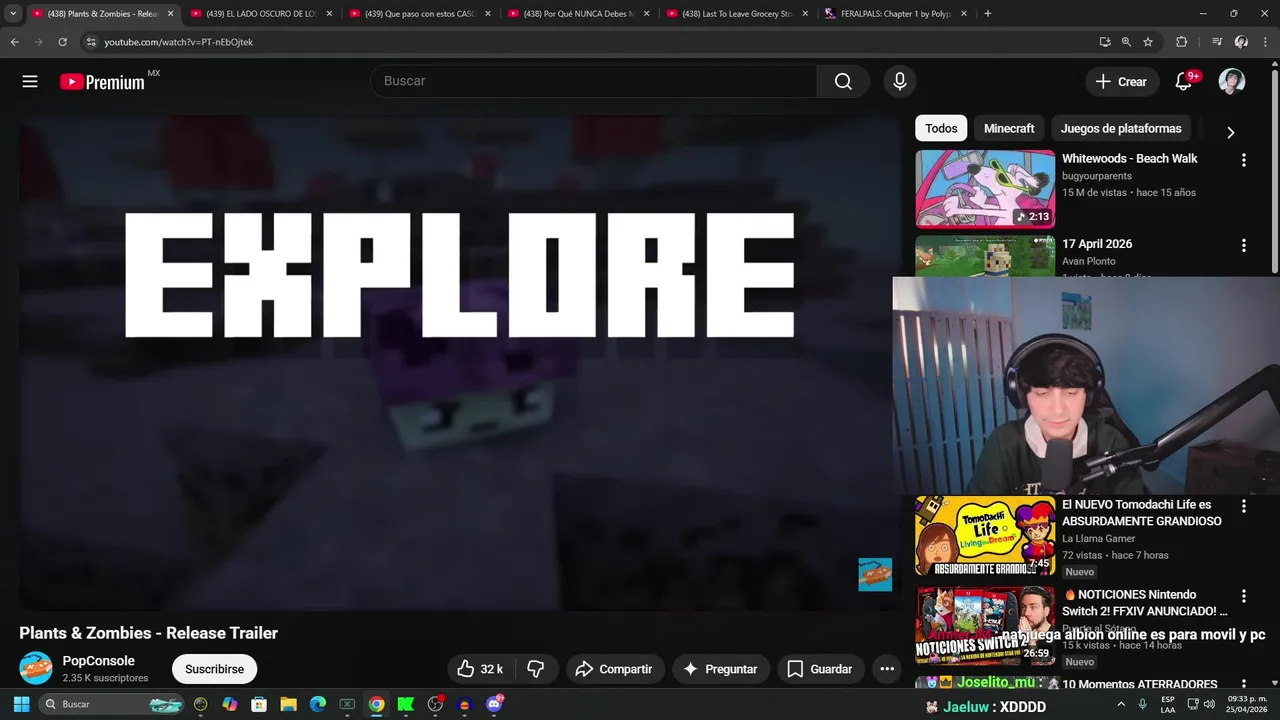Open PopConsole channel avatar

click(x=36, y=668)
